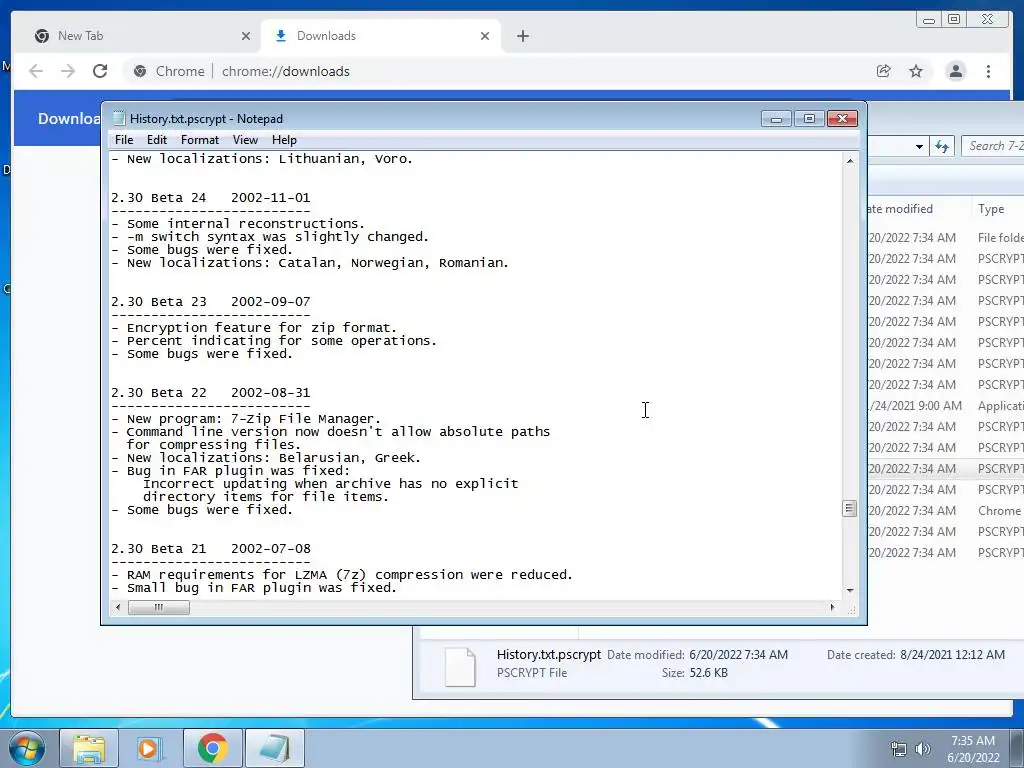The height and width of the screenshot is (768, 1024).
Task: Click the 'New program: 7-Zip File Manager' line
Action: [x=246, y=419]
